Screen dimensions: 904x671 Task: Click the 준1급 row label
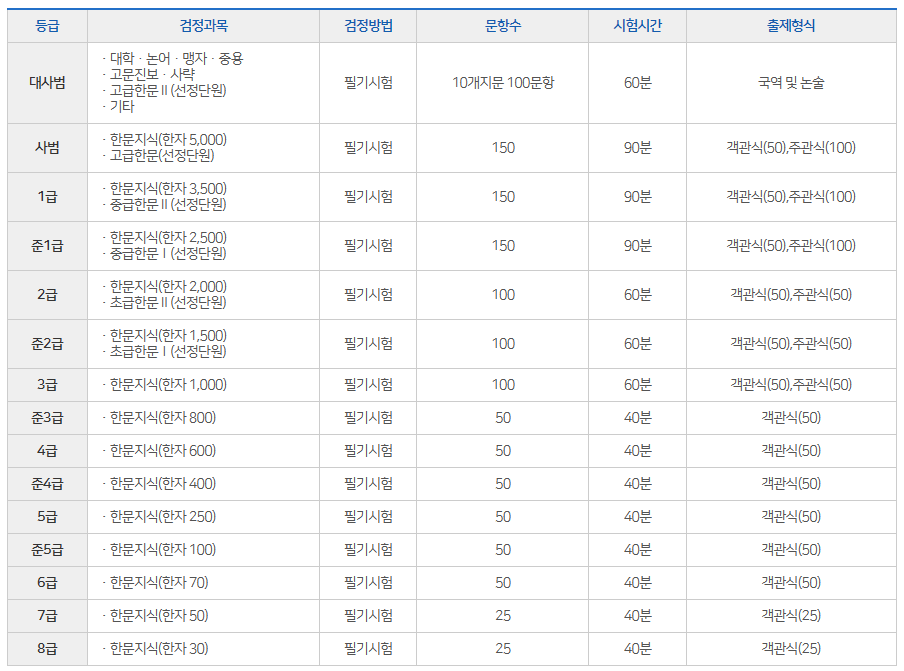(45, 245)
